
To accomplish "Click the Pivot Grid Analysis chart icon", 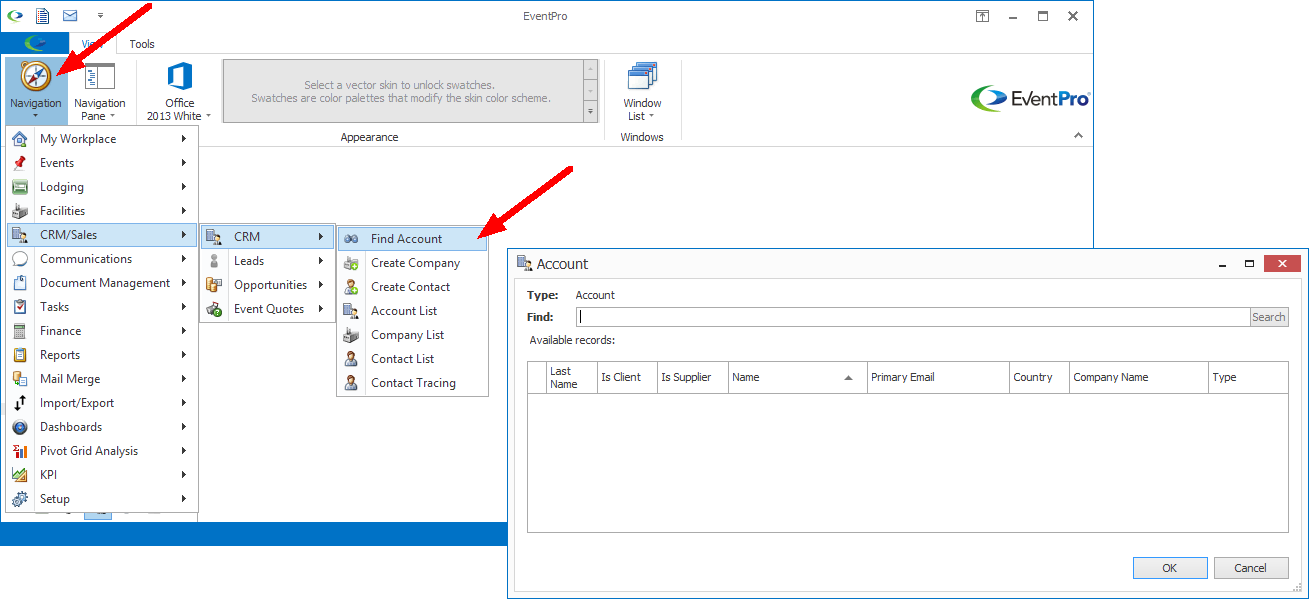I will pyautogui.click(x=20, y=451).
